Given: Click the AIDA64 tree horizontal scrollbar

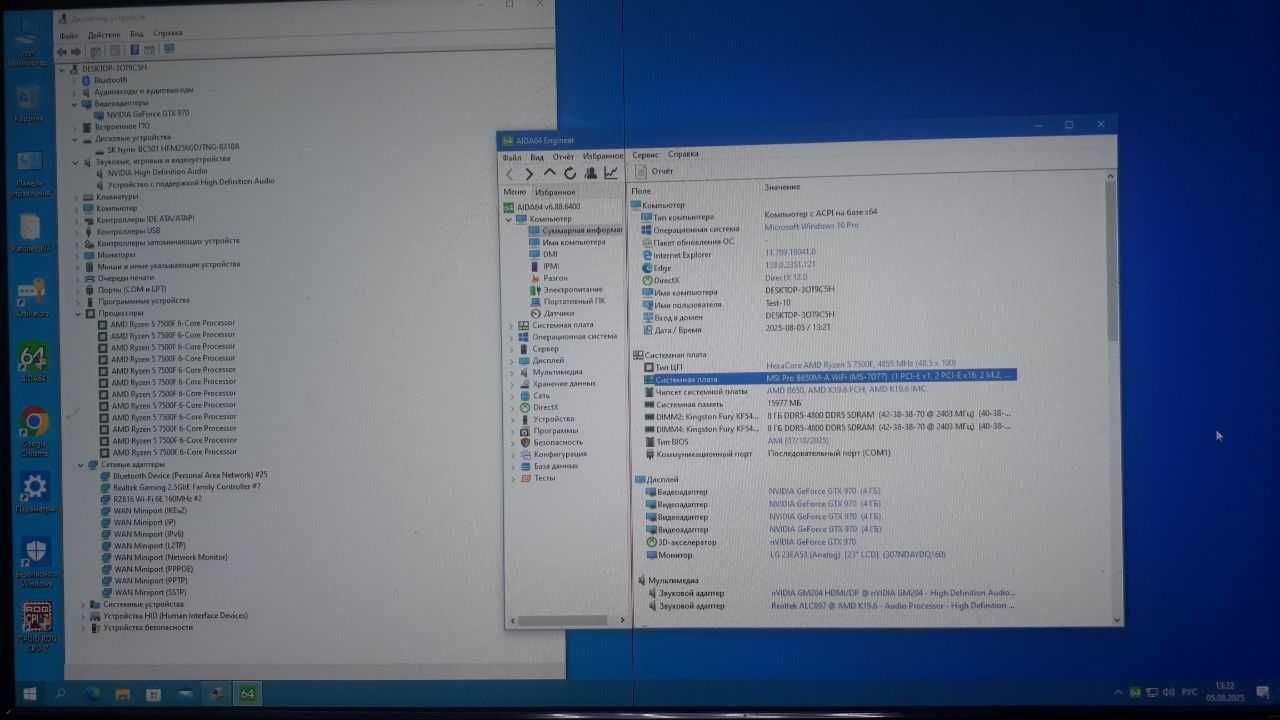Looking at the screenshot, I should tap(567, 621).
